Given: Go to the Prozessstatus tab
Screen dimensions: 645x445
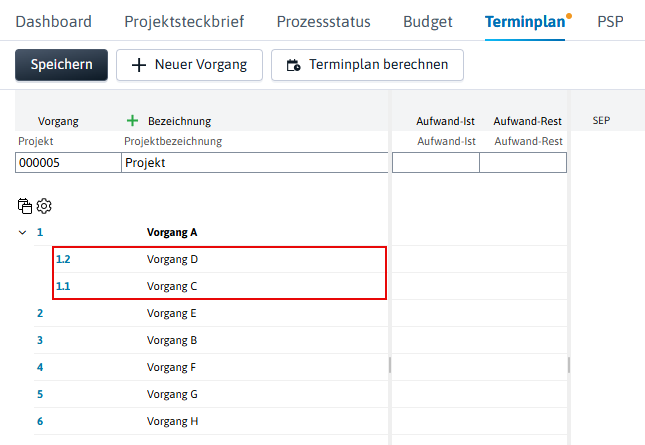Looking at the screenshot, I should coord(323,22).
